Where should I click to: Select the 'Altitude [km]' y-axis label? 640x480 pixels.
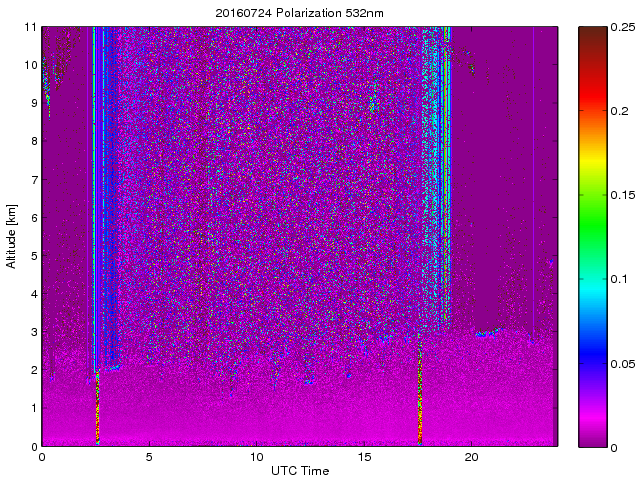pos(12,236)
